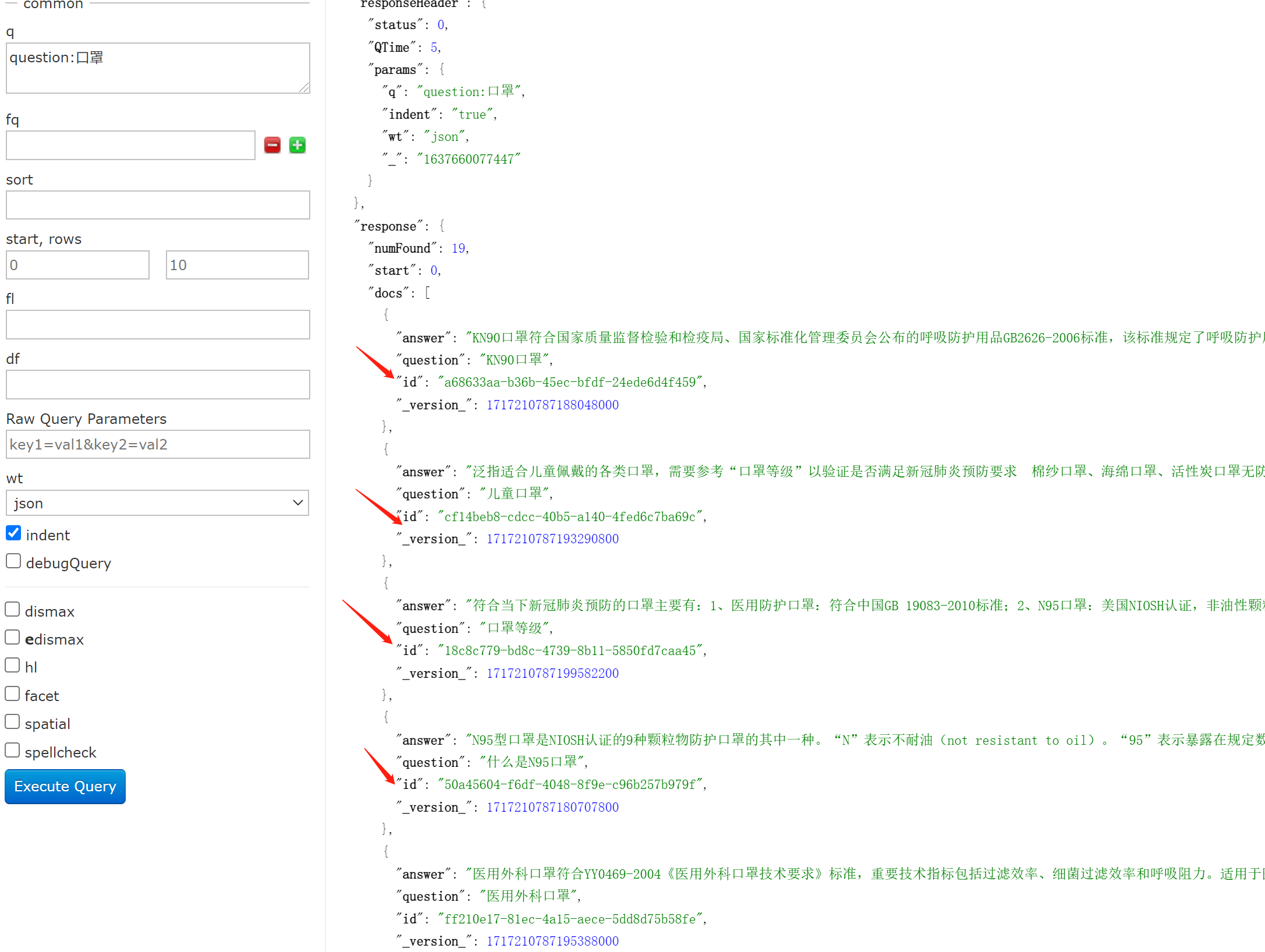Click the answer text starting "符合当下新冠肺炎"
Image resolution: width=1265 pixels, height=952 pixels.
pyautogui.click(x=865, y=606)
